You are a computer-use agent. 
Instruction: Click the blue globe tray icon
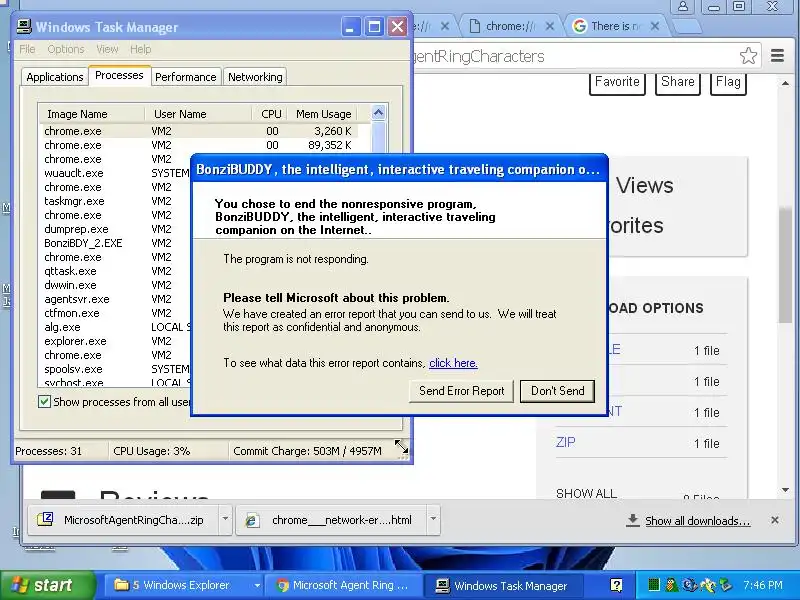pyautogui.click(x=689, y=585)
